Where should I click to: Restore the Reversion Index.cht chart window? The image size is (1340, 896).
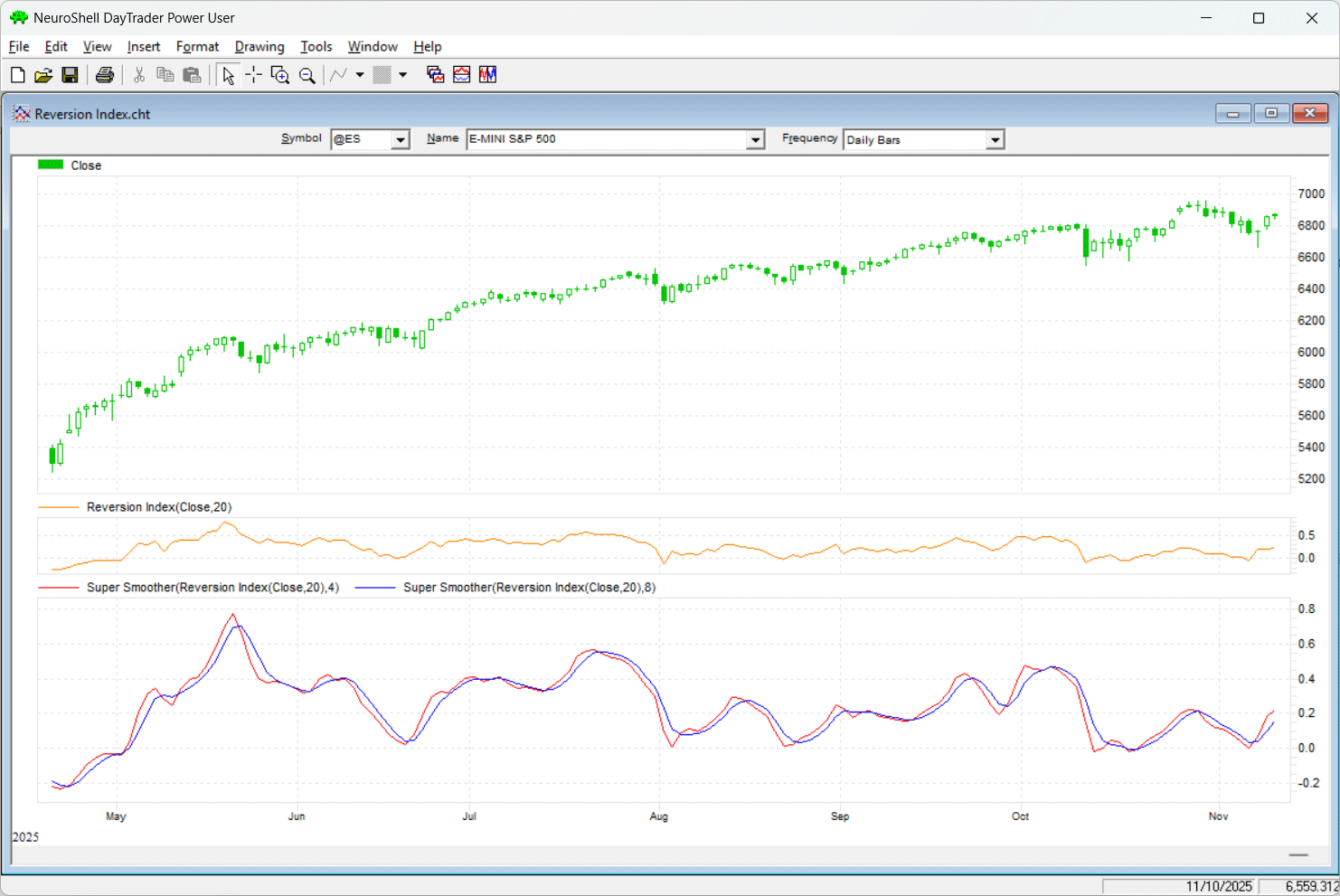click(1270, 113)
